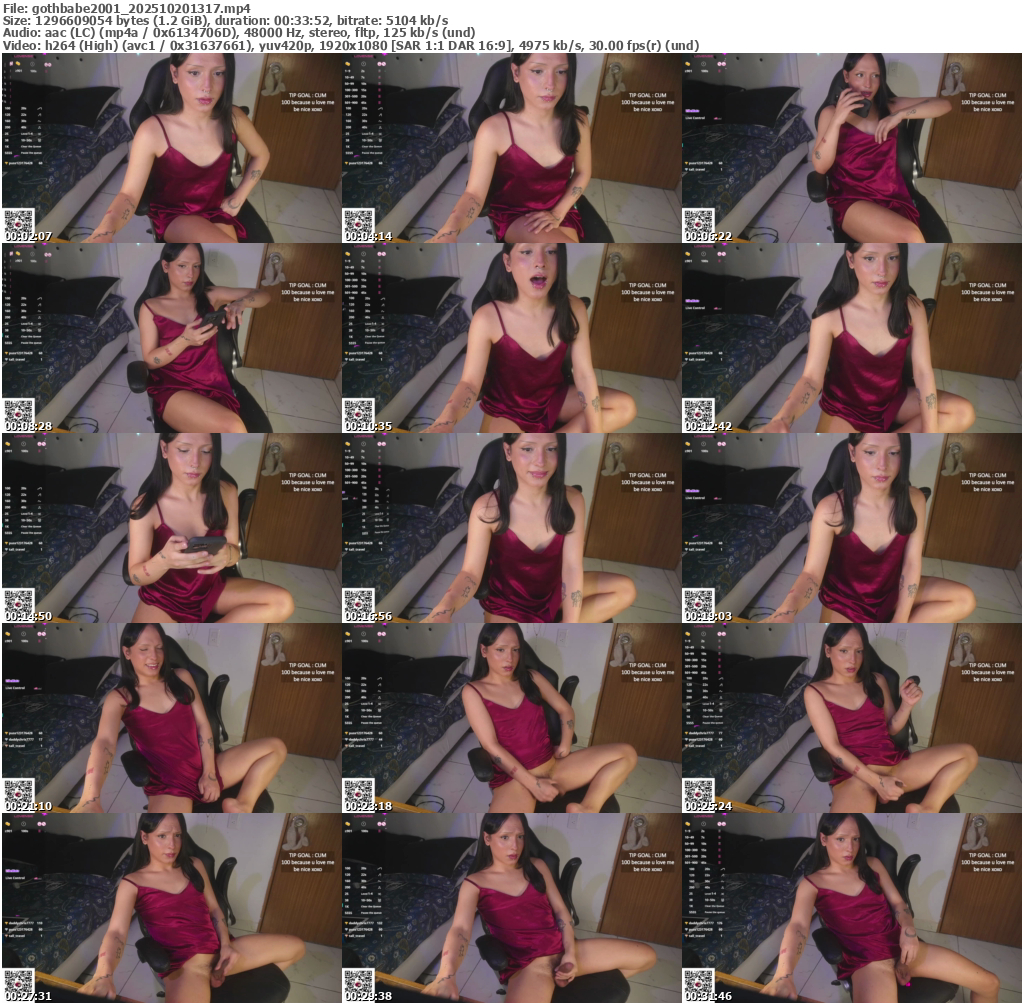Click the file name line in the header
The image size is (1024, 1003).
pyautogui.click(x=127, y=8)
